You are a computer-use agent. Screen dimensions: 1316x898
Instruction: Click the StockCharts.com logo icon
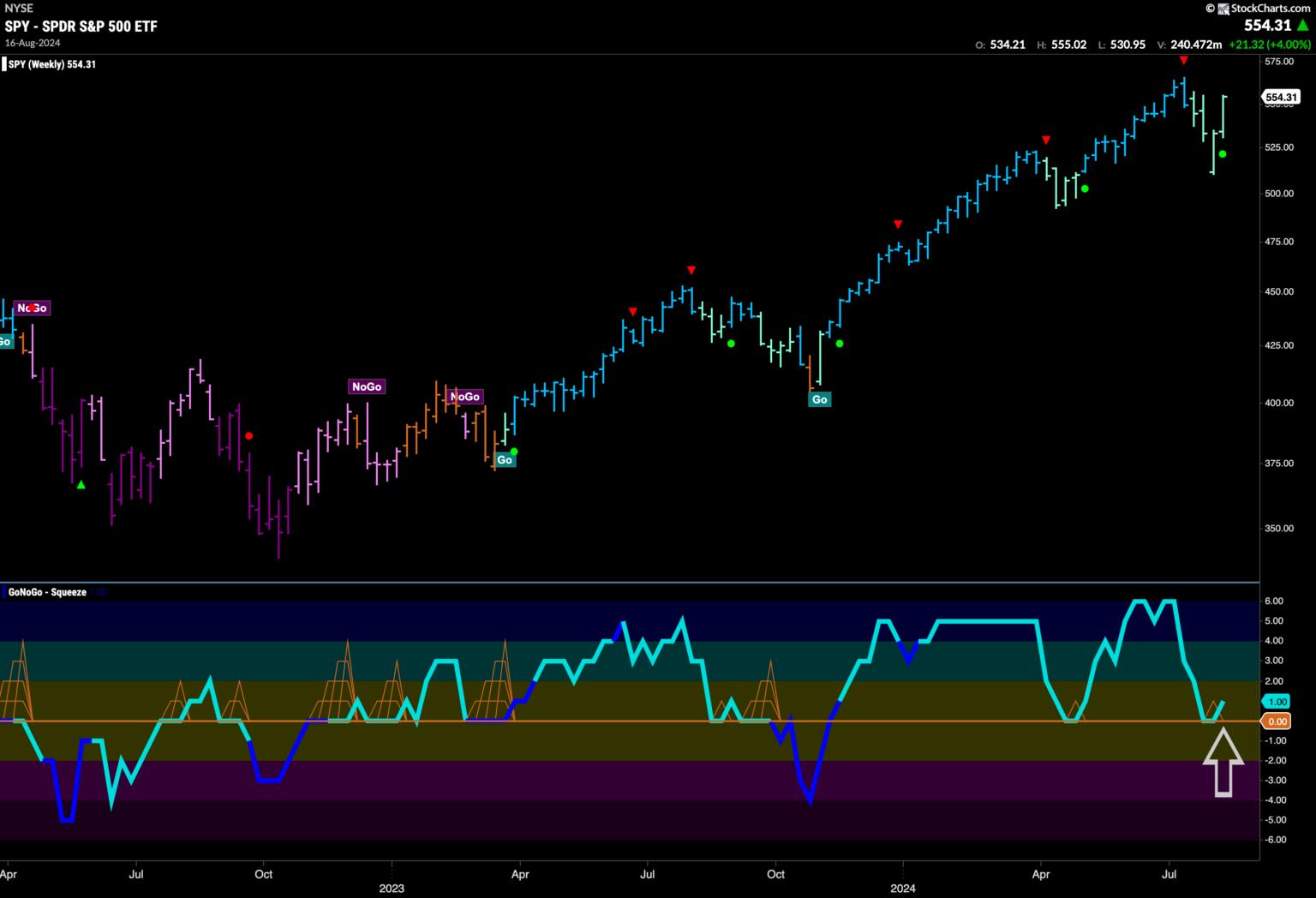pos(1210,8)
